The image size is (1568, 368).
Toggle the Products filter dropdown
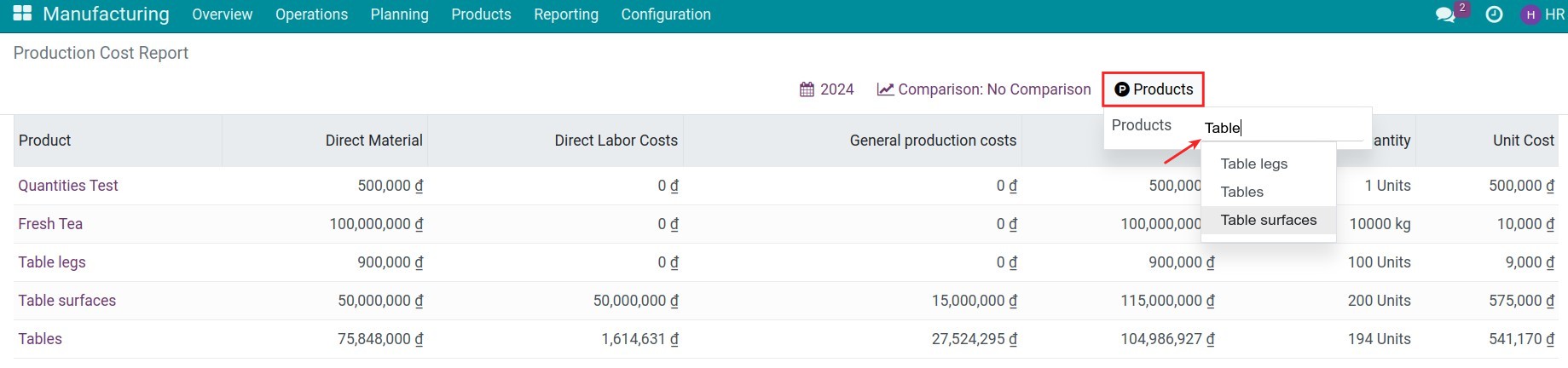1154,89
